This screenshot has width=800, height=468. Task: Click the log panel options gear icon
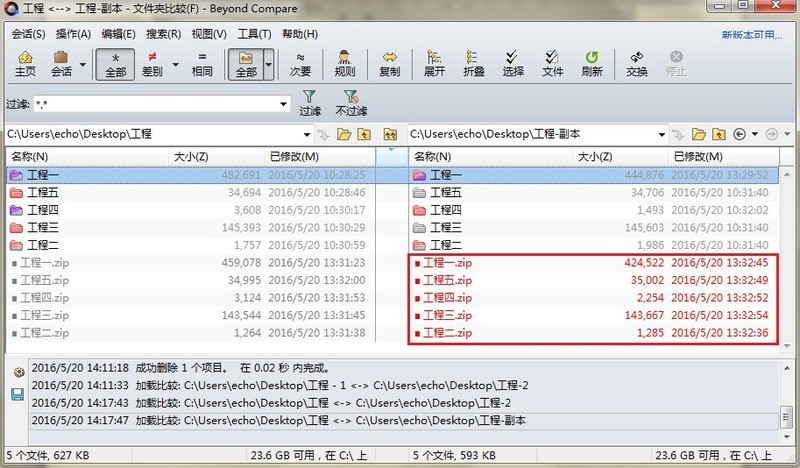click(x=18, y=373)
